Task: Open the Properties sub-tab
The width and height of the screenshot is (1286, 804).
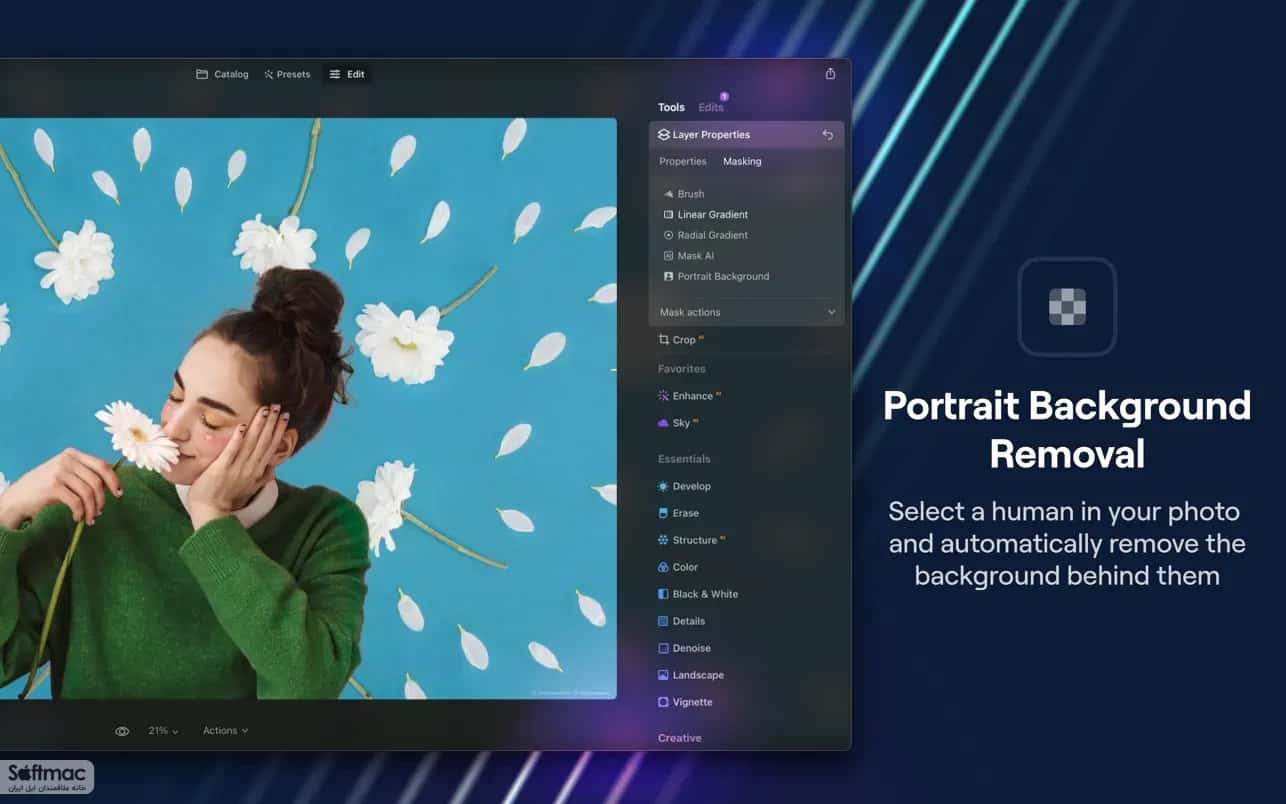Action: 683,161
